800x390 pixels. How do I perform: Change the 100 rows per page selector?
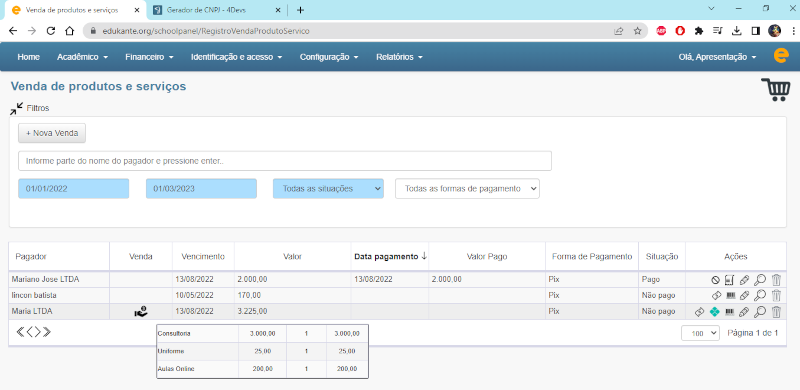700,333
